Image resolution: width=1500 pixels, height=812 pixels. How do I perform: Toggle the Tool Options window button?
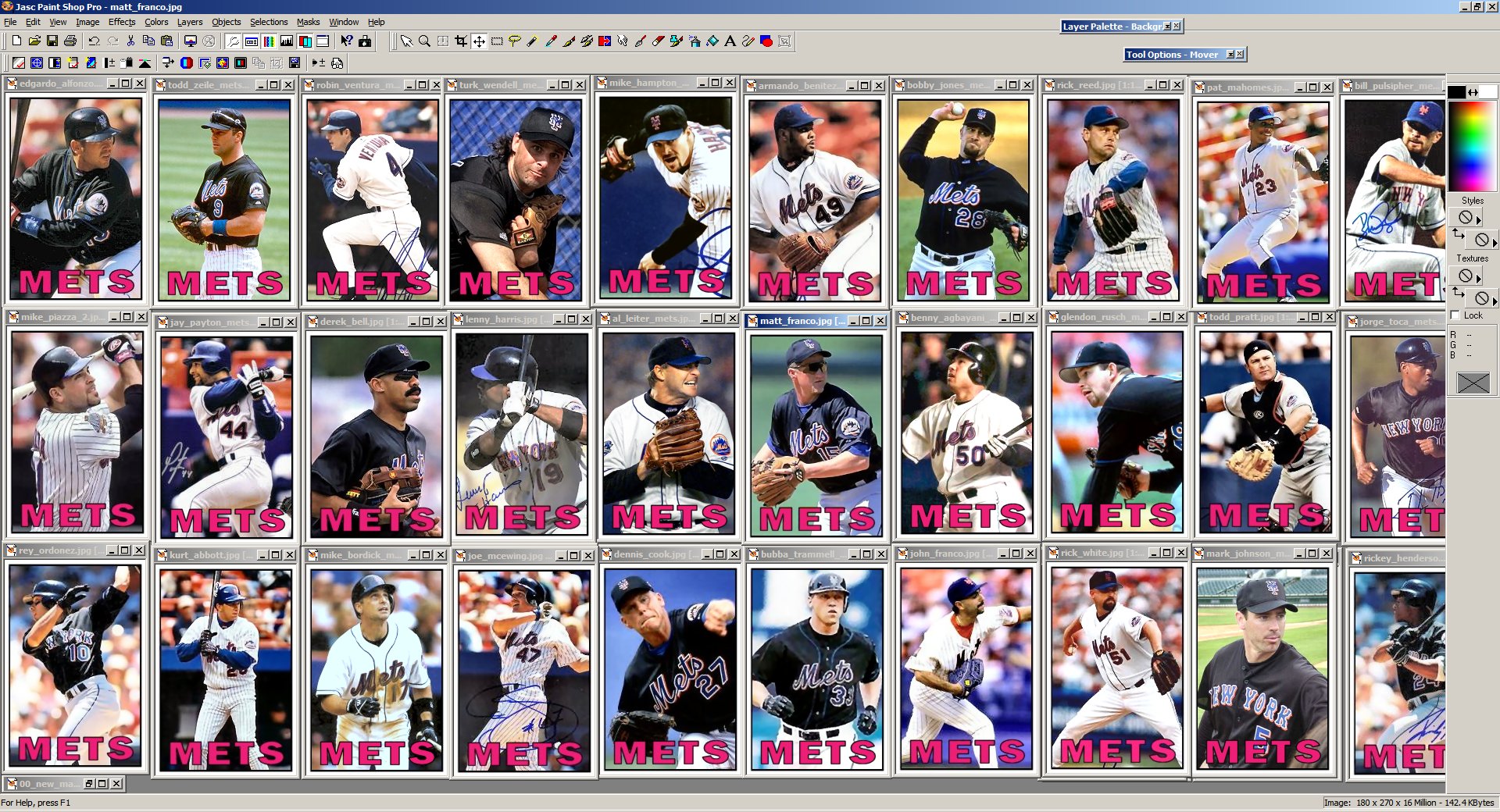[251, 41]
